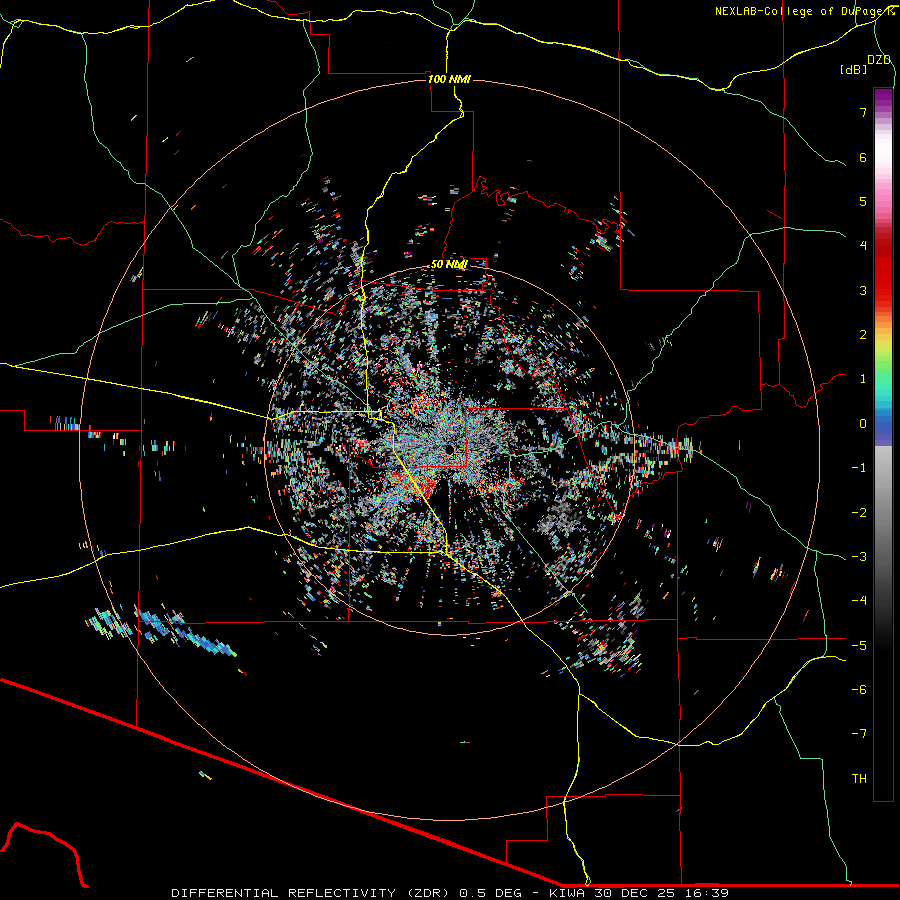Screen dimensions: 900x900
Task: Click the 16:39 timestamp in caption
Action: [707, 893]
